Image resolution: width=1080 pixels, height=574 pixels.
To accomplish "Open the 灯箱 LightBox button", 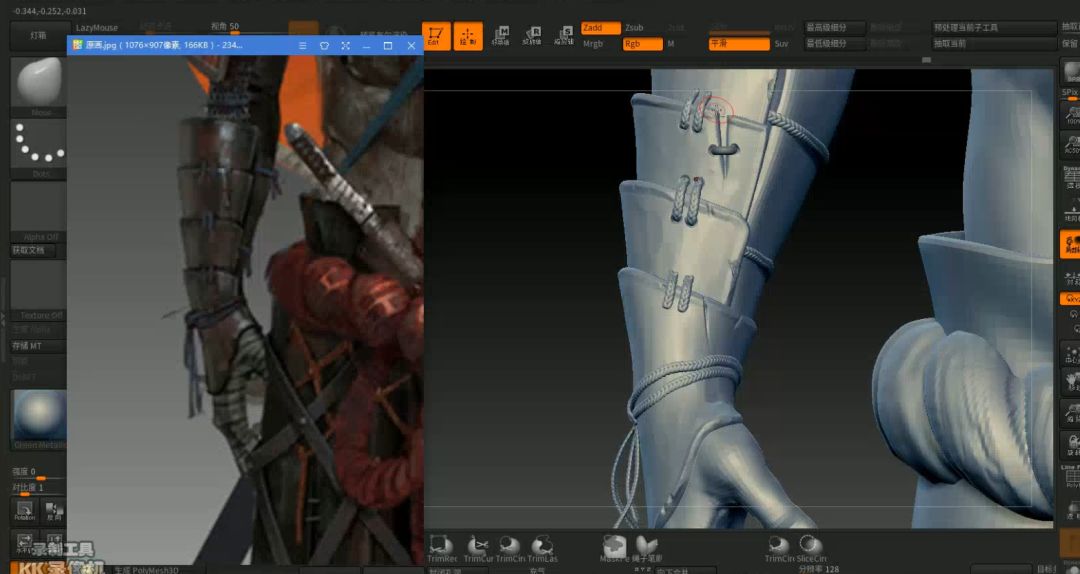I will pyautogui.click(x=38, y=35).
